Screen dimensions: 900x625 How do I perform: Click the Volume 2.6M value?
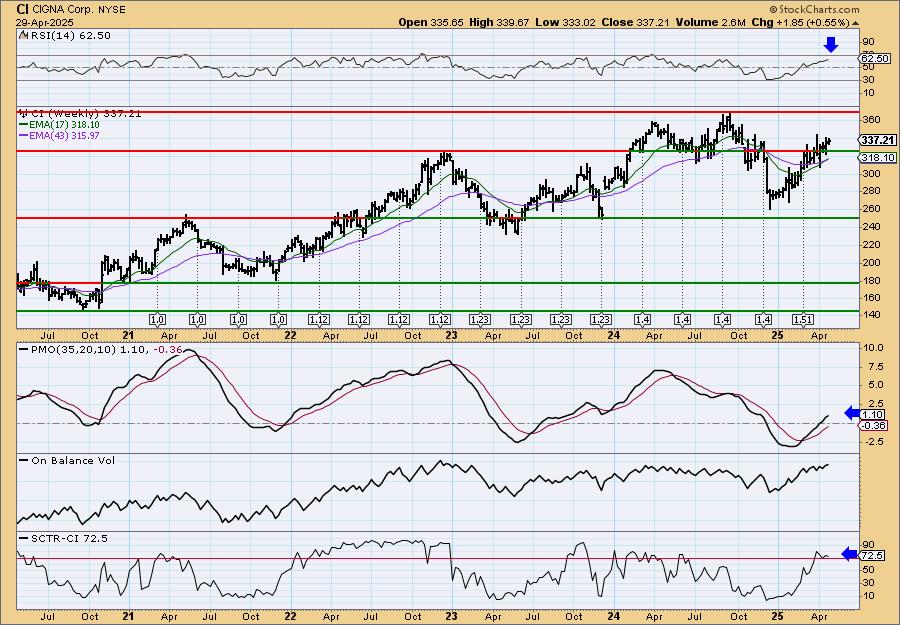click(710, 22)
